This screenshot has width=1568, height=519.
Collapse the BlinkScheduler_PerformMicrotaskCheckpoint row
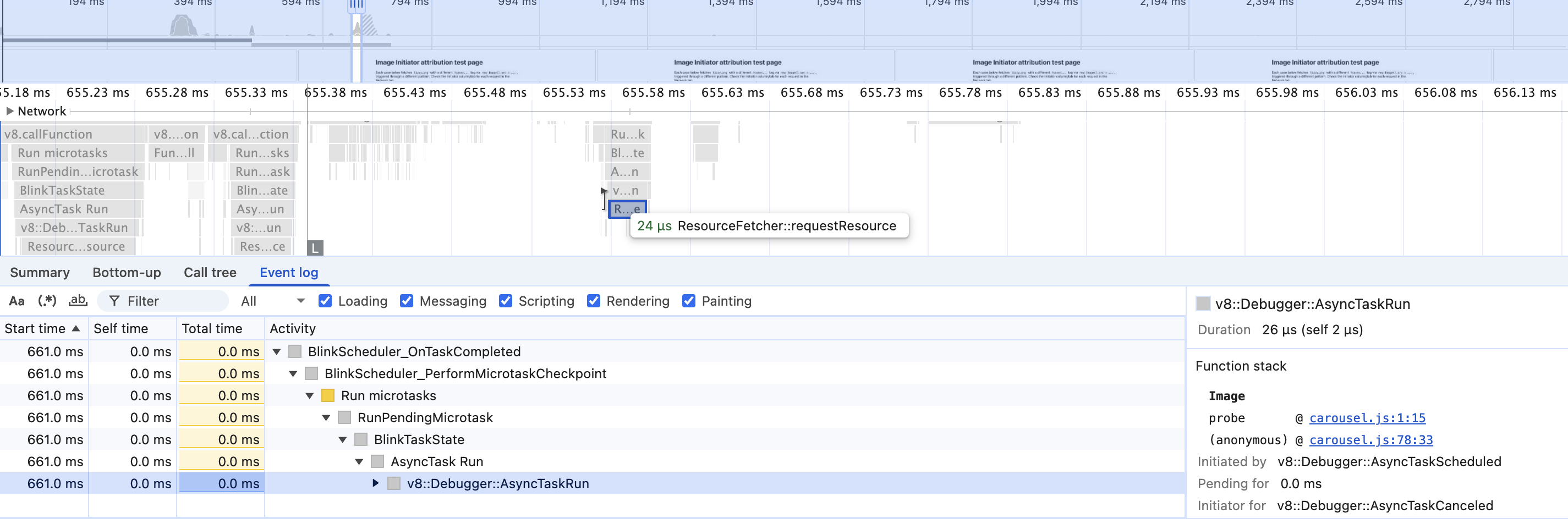point(293,374)
